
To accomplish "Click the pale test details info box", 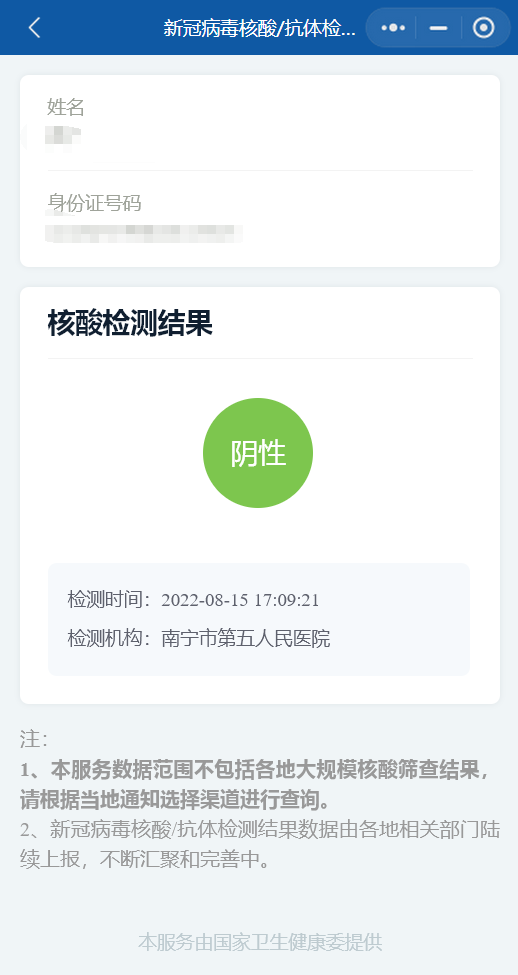I will [259, 619].
